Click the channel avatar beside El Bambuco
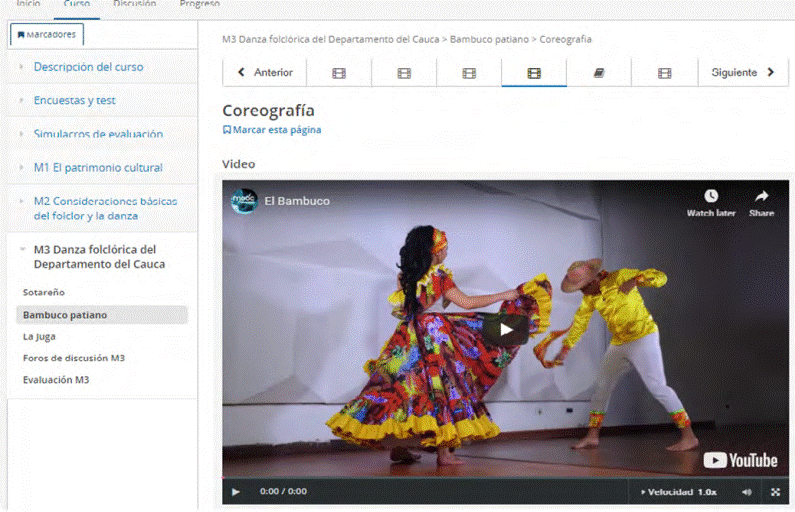This screenshot has height=512, width=795. [244, 200]
